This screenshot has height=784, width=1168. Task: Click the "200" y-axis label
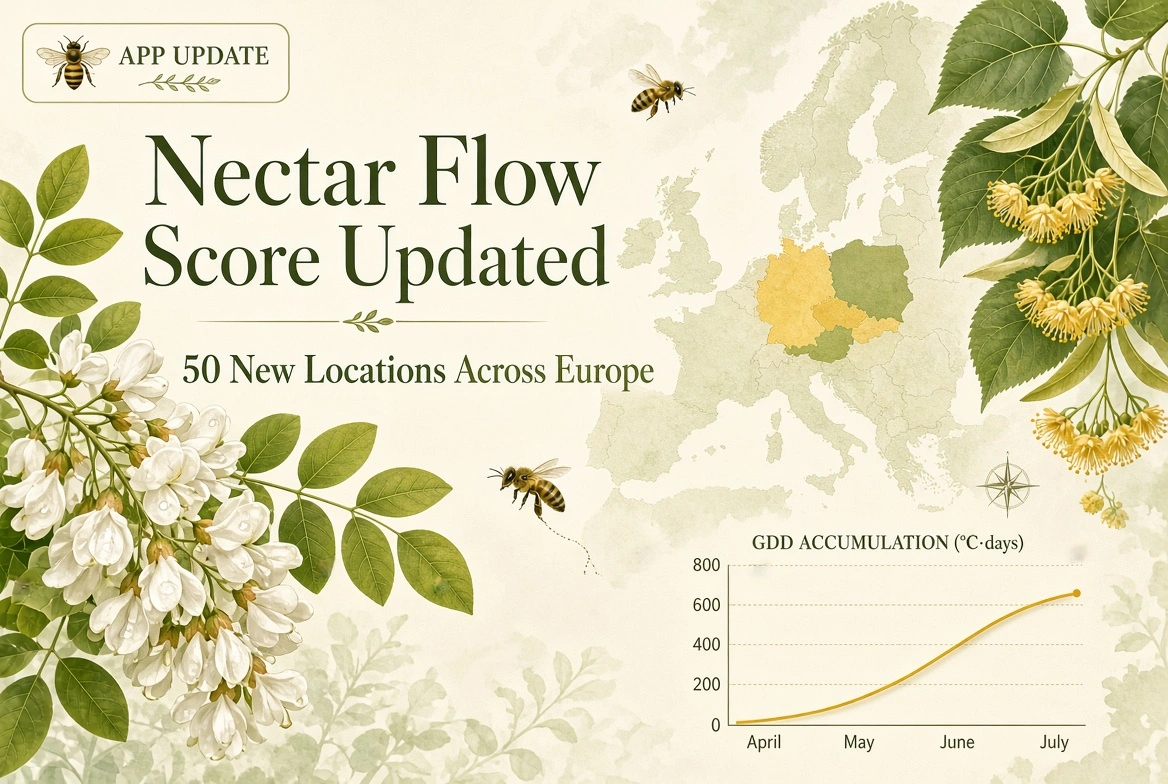click(x=706, y=685)
